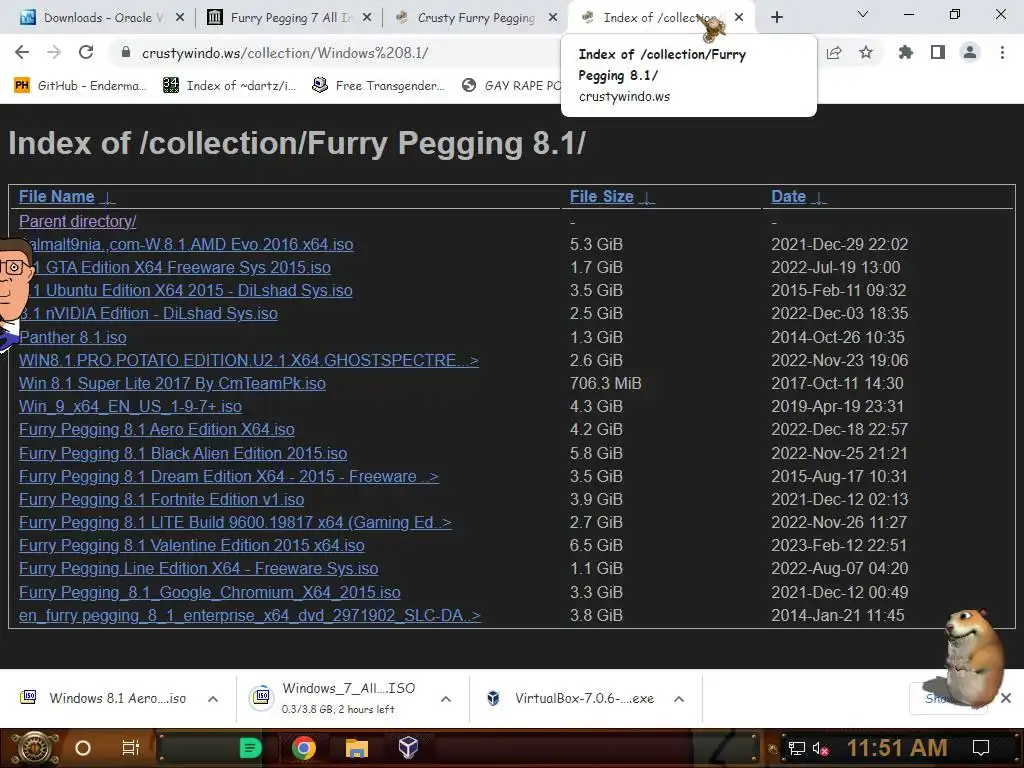
Task: Close the Downloads - Oracle tab
Action: coord(180,17)
